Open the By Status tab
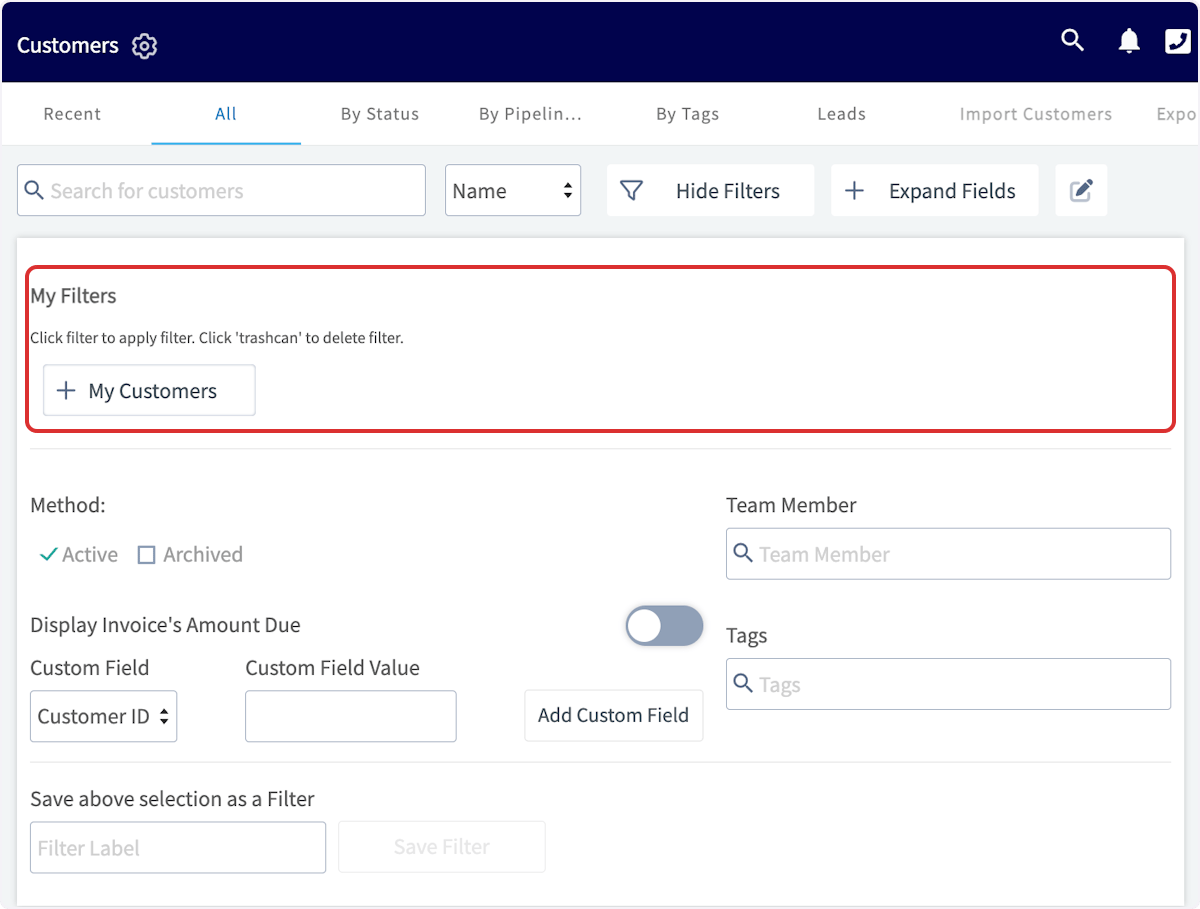The height and width of the screenshot is (909, 1200). point(380,114)
